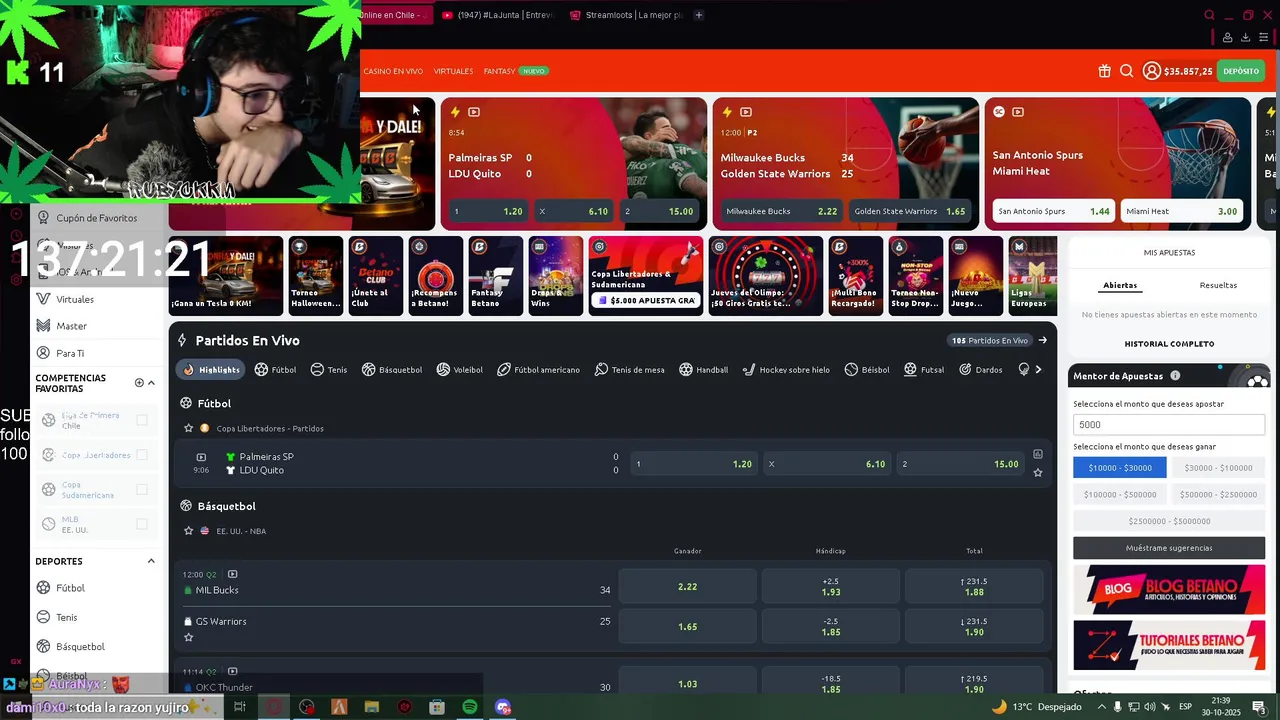Select Hockey sobre hielo filter
The width and height of the screenshot is (1280, 720).
click(x=786, y=369)
